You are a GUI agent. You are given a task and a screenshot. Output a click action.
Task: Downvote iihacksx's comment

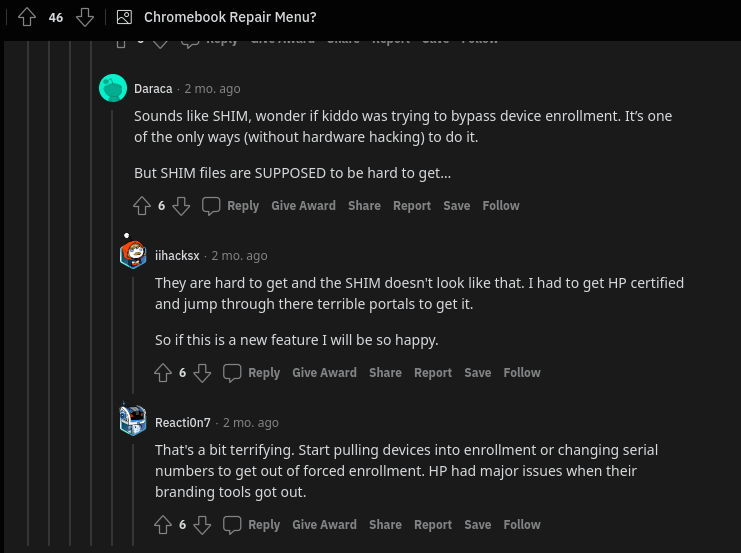[x=202, y=373]
